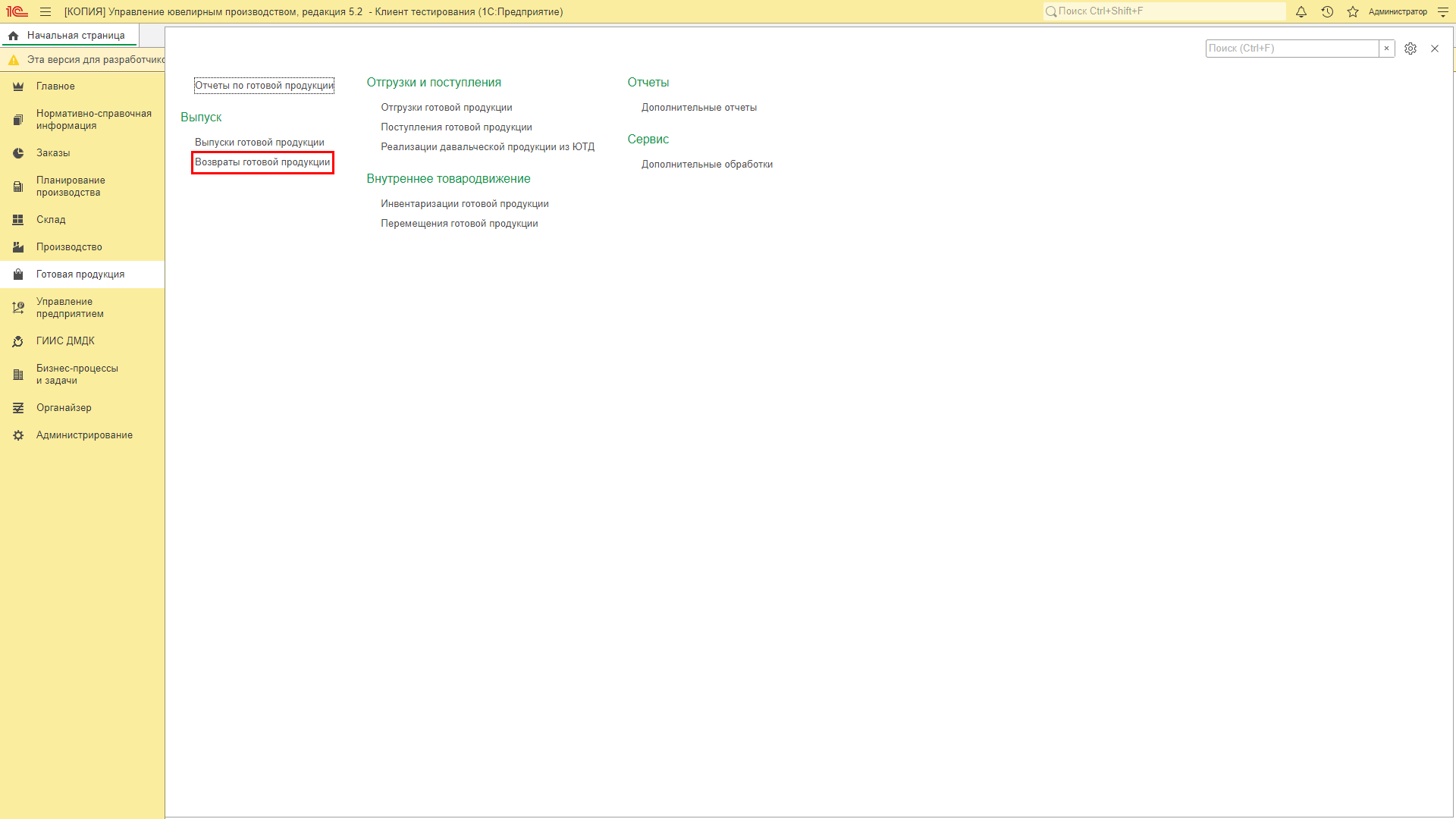This screenshot has width=1456, height=819.
Task: Open service menu icon next to Администратор
Action: [x=1443, y=11]
